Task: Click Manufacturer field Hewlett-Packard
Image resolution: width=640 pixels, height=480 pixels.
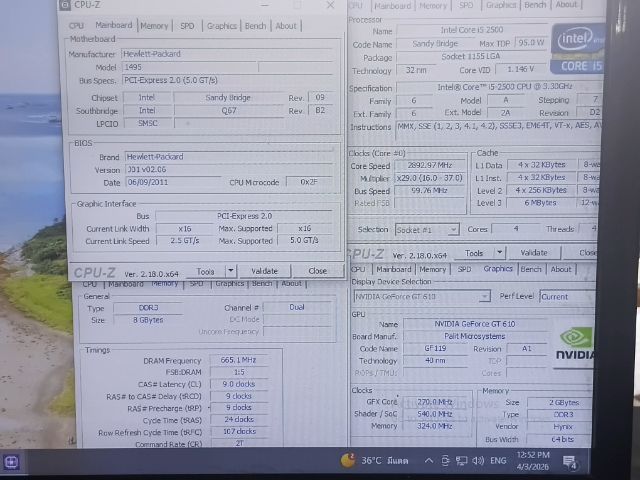Action: [x=227, y=54]
